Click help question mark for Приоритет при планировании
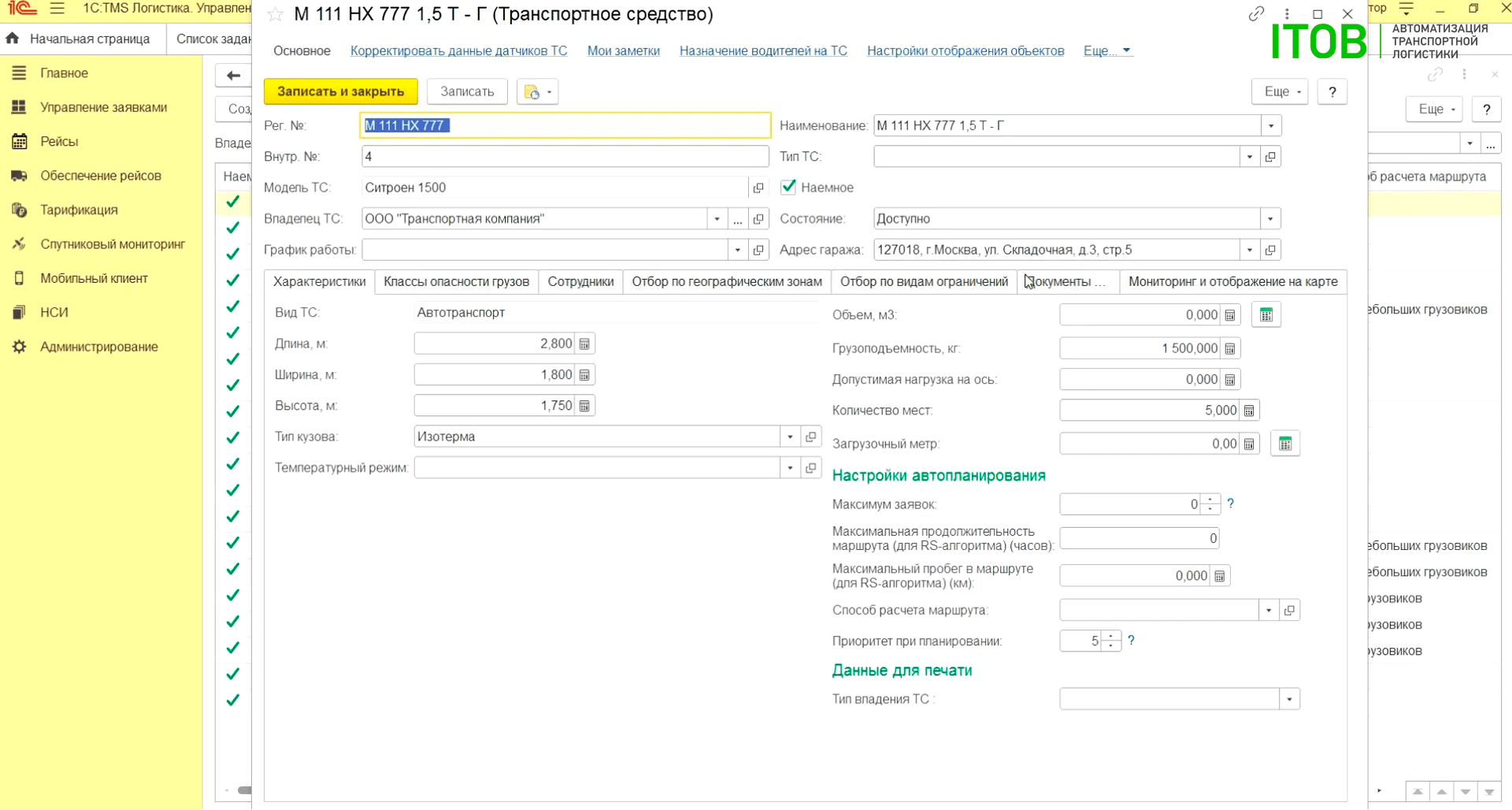Screen dimensions: 1512x810 point(1132,641)
